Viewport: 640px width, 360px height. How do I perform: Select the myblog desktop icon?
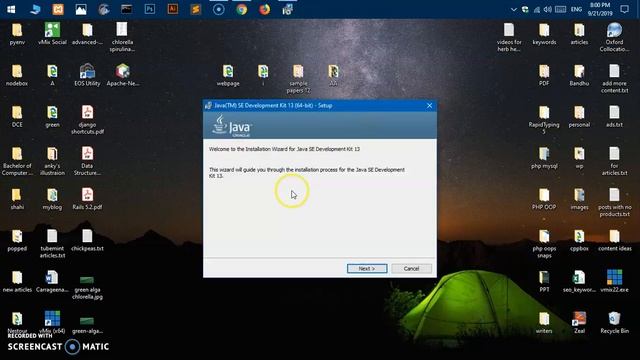[52, 199]
